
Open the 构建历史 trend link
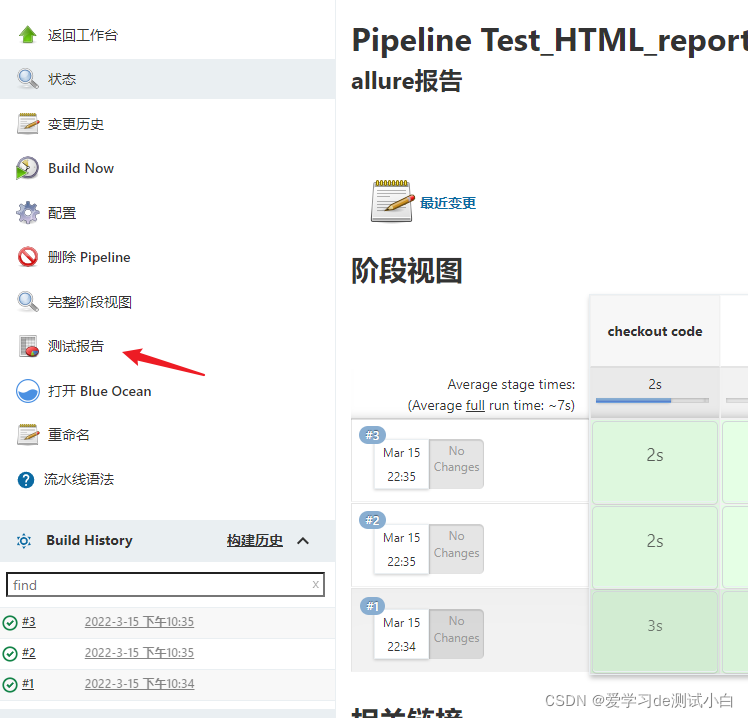(x=254, y=540)
